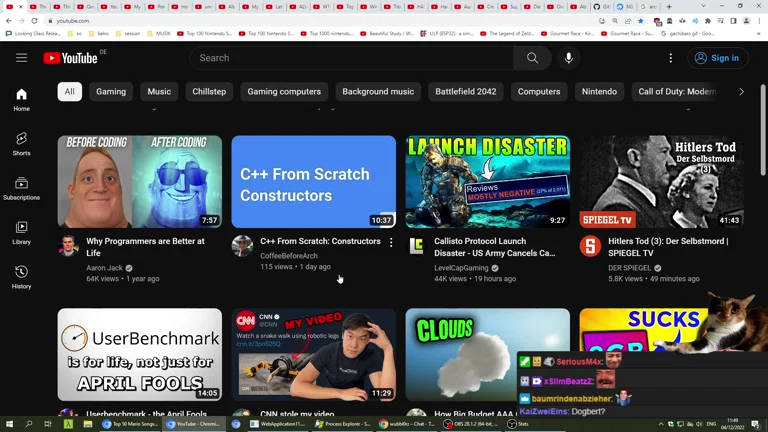768x432 pixels.
Task: Open the browser tab search dropdown arrow
Action: 703,6
